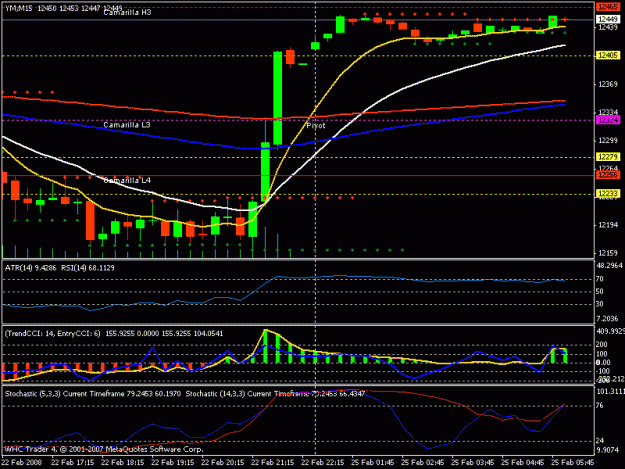Image resolution: width=625 pixels, height=469 pixels.
Task: Click the 22 Feb 21:15 time label
Action: [x=273, y=463]
